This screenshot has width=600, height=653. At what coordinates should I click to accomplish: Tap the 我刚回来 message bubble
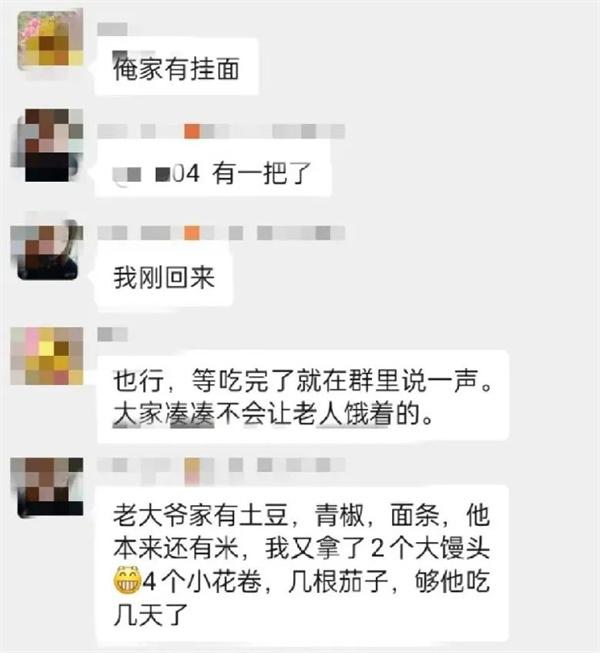[x=164, y=276]
